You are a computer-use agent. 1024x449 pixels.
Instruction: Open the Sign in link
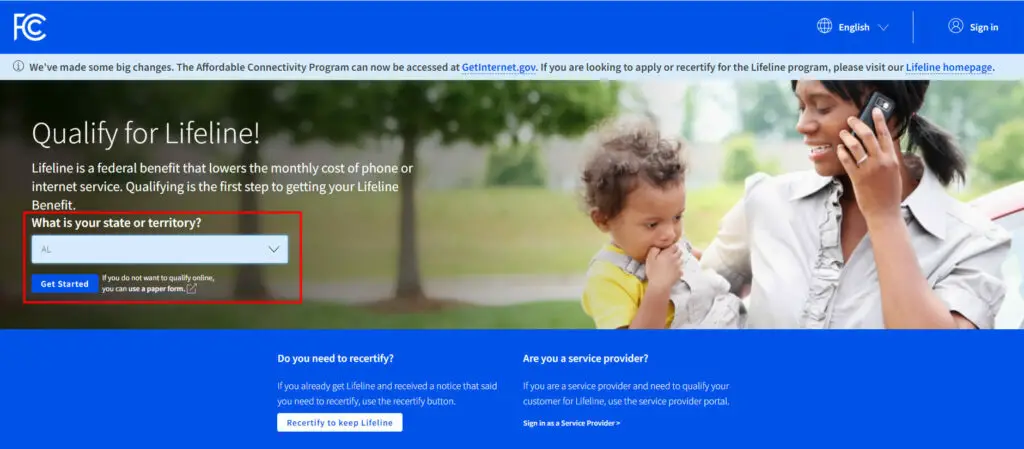[984, 27]
